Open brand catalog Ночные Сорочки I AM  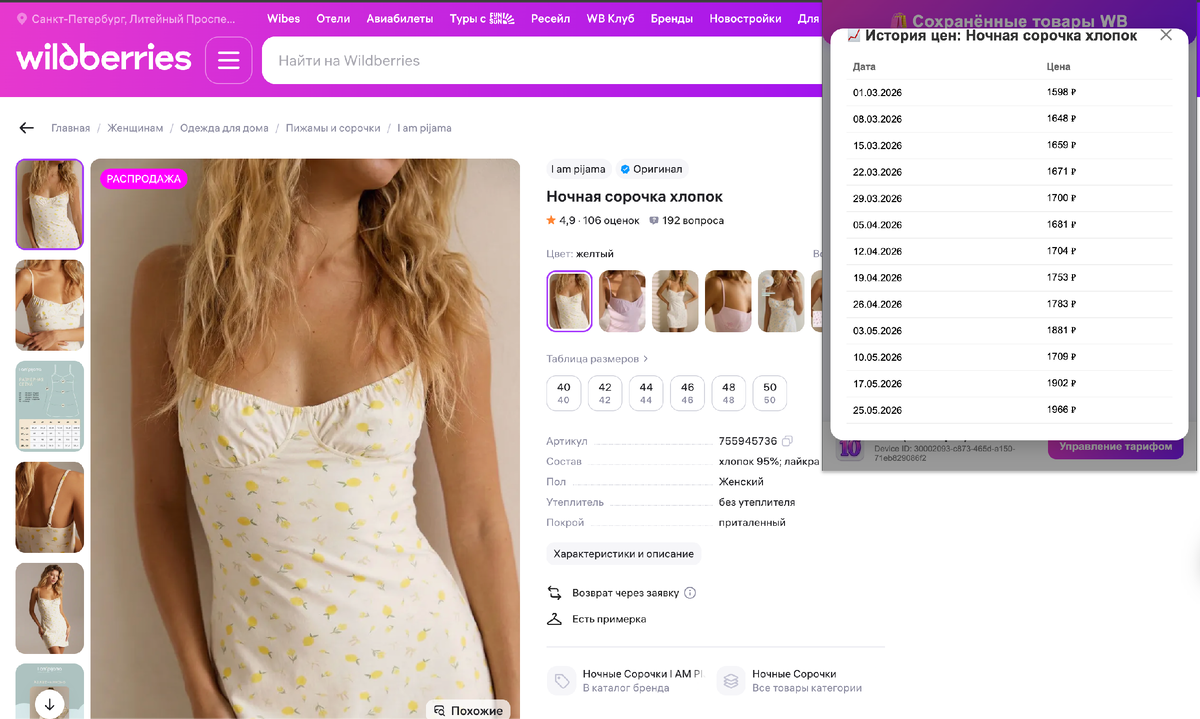626,681
